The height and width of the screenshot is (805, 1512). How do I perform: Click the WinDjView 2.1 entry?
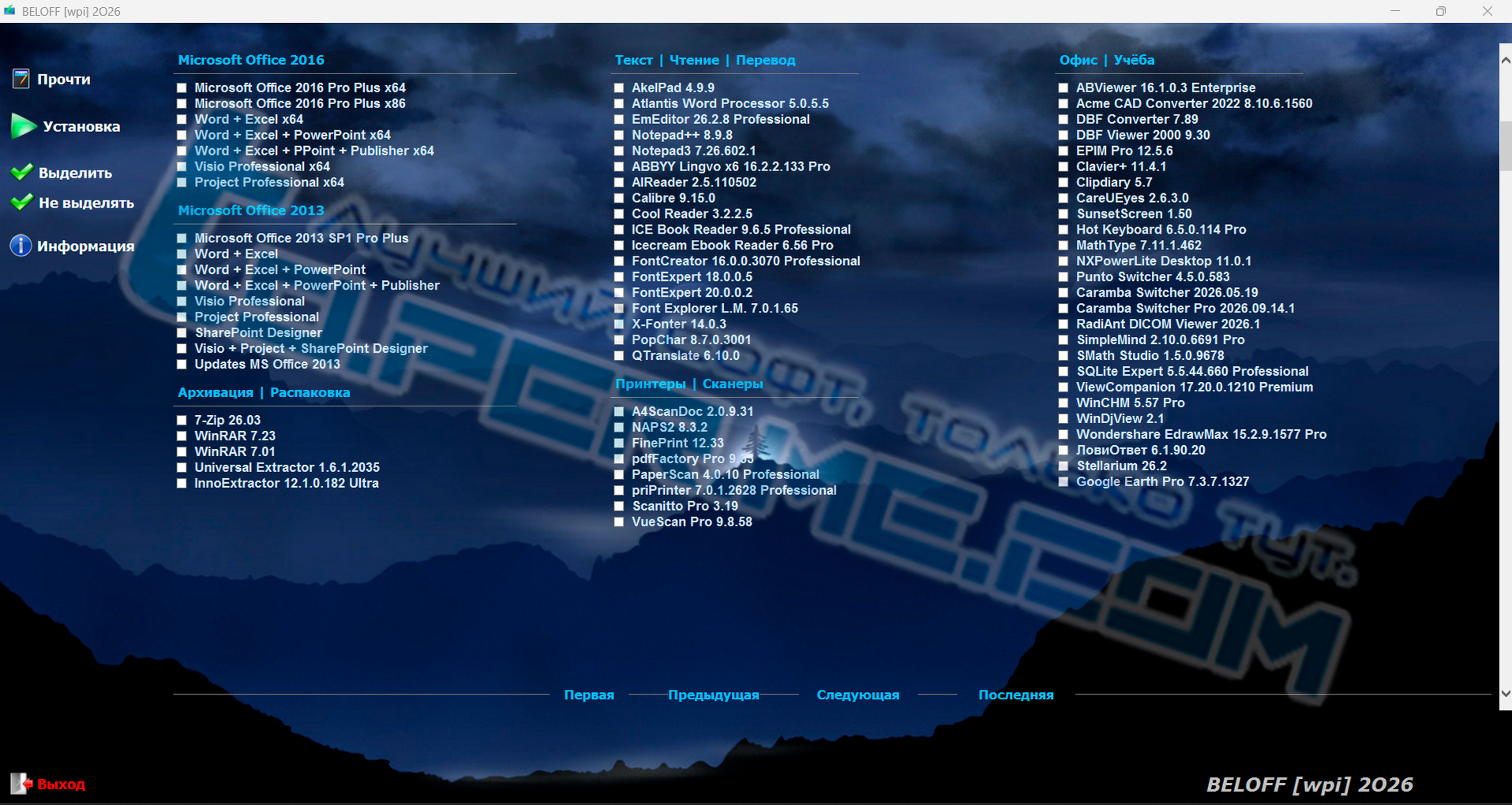[1120, 418]
